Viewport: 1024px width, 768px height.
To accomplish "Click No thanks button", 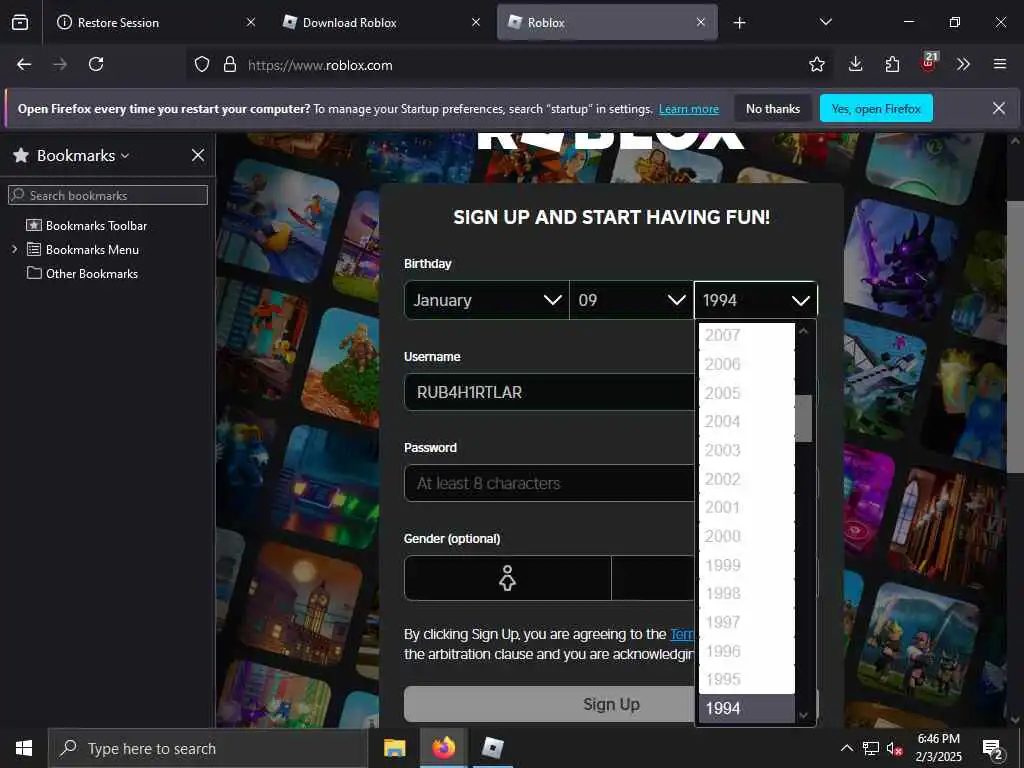I will pos(773,108).
